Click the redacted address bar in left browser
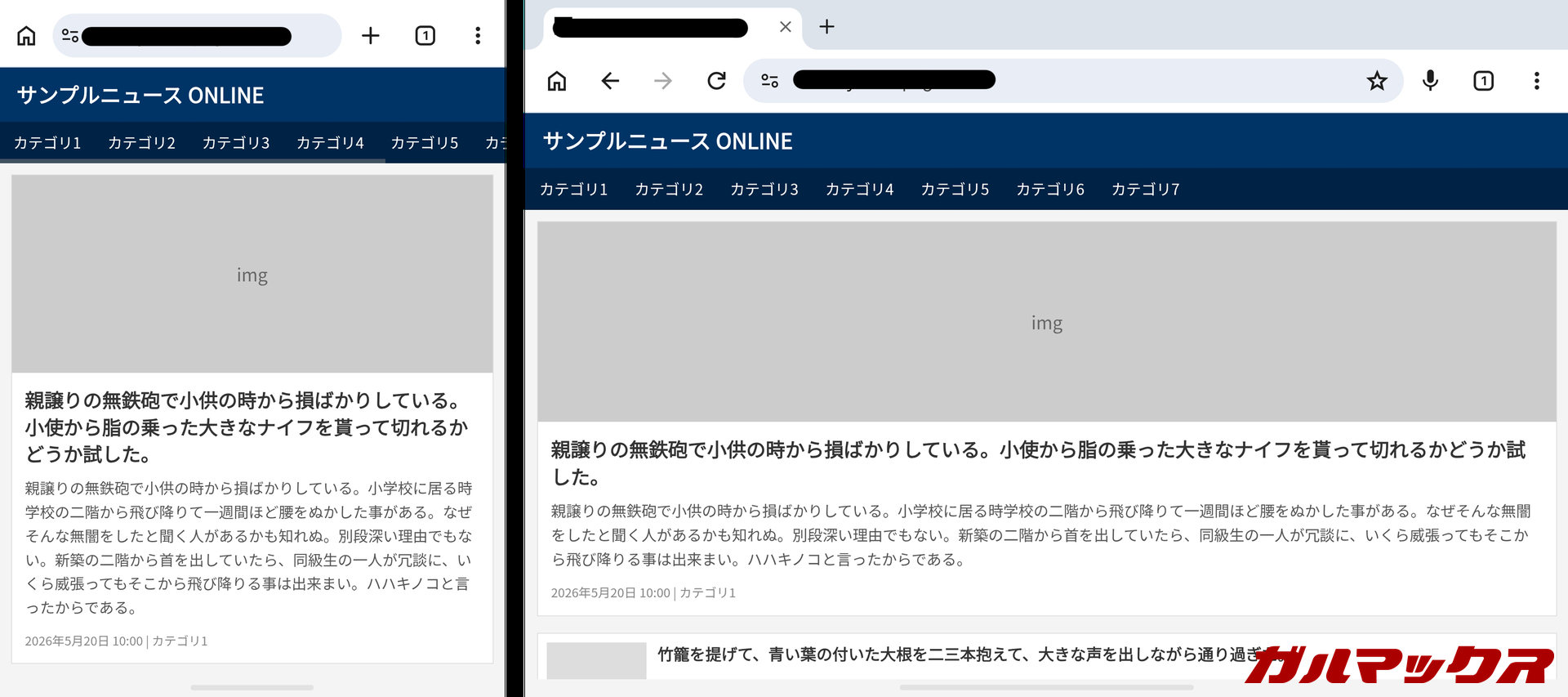This screenshot has height=697, width=1568. (197, 36)
